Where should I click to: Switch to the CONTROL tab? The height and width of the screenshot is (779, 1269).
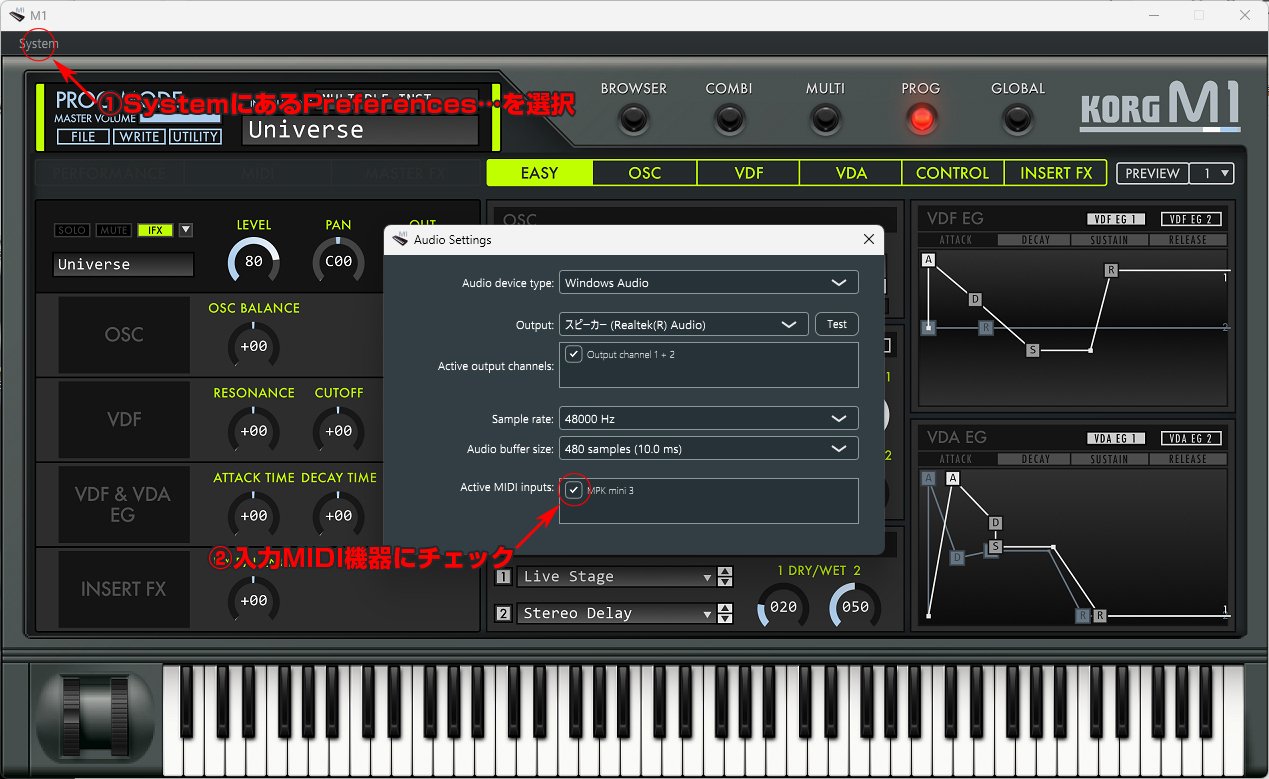coord(952,173)
